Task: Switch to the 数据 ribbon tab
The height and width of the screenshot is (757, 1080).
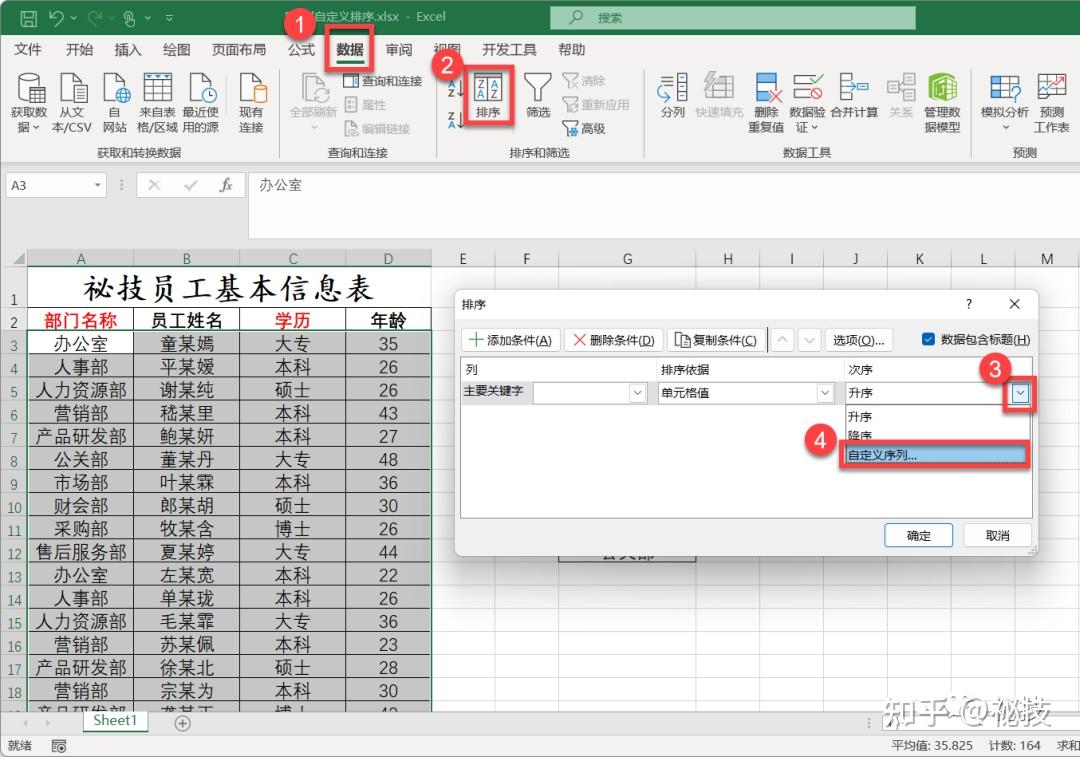Action: pyautogui.click(x=350, y=50)
